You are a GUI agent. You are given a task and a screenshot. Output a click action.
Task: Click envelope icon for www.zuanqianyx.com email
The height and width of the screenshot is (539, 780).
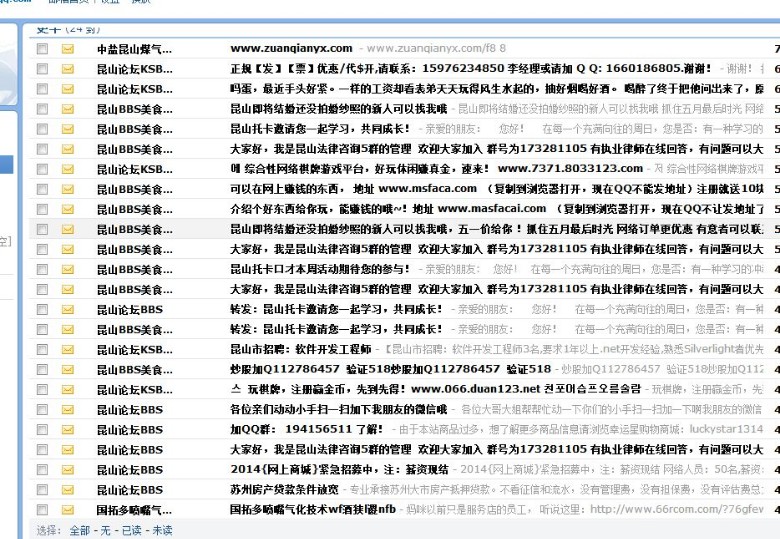[68, 49]
